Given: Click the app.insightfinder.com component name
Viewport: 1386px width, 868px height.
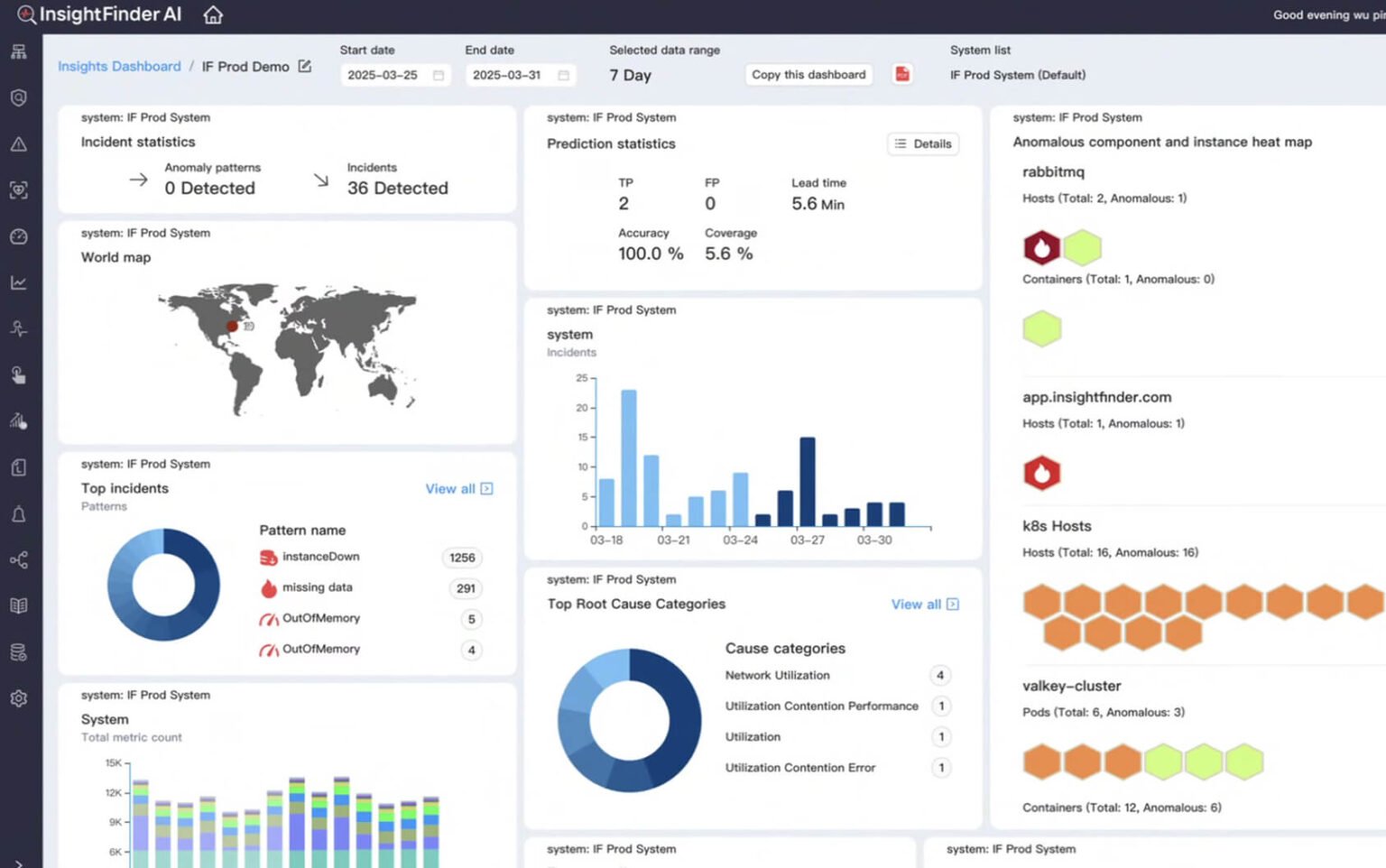Looking at the screenshot, I should tap(1096, 397).
